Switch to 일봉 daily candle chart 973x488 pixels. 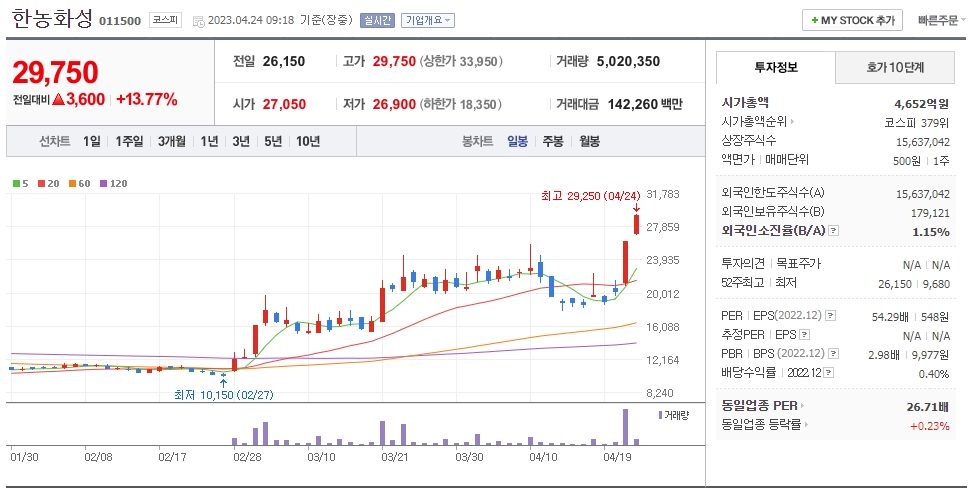517,142
